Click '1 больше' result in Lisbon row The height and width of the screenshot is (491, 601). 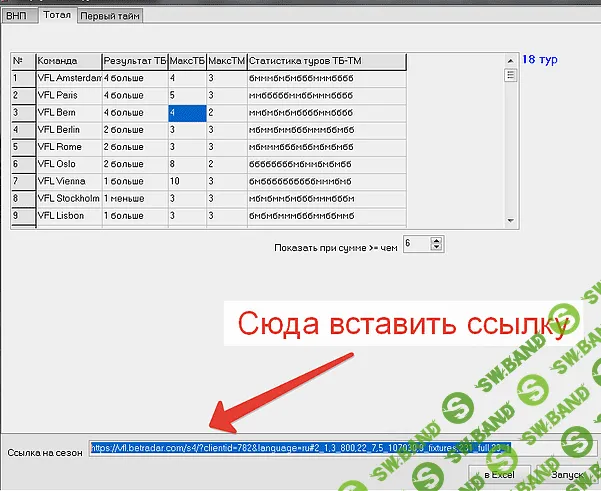tap(135, 216)
